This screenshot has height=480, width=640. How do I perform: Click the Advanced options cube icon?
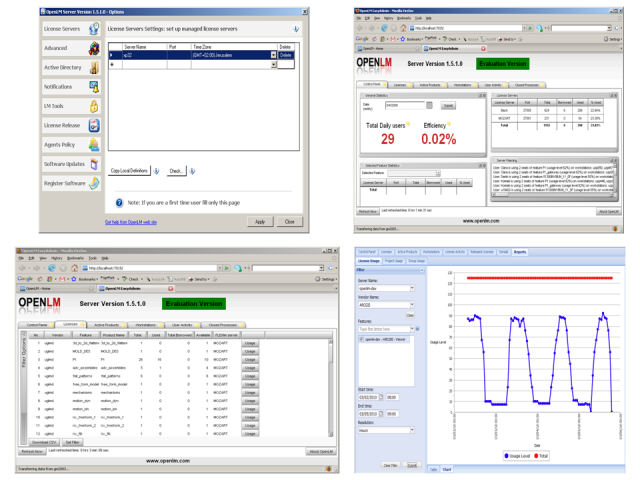(93, 48)
